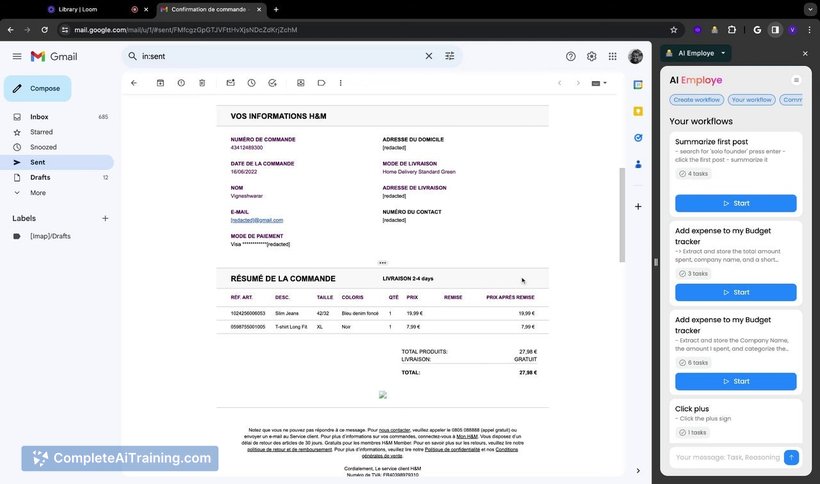Viewport: 820px width, 484px height.
Task: Go to newer email arrow
Action: coord(560,83)
